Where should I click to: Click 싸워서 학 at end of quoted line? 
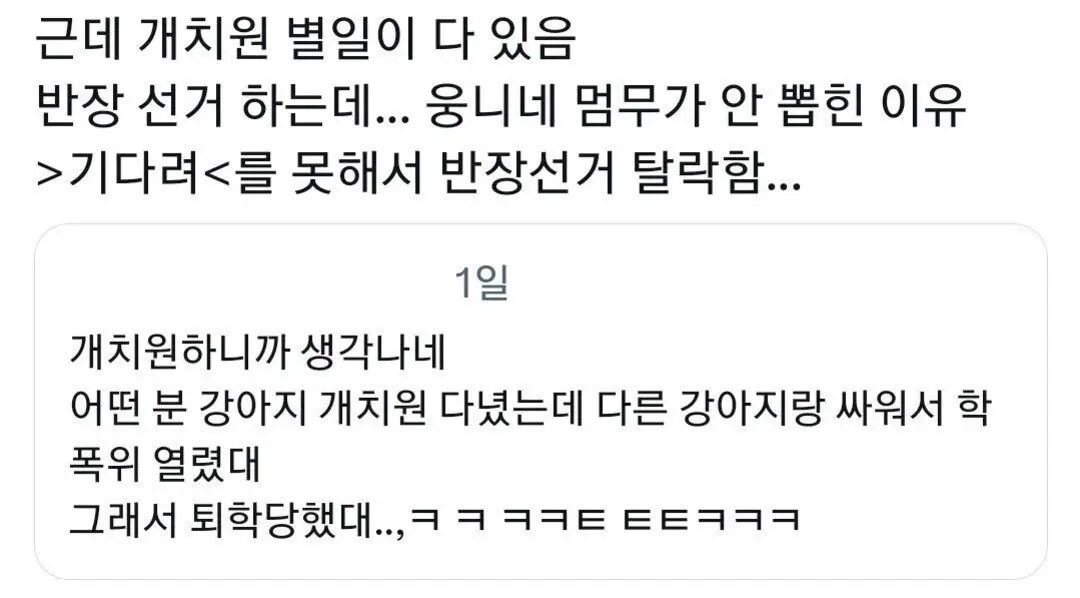coord(913,407)
